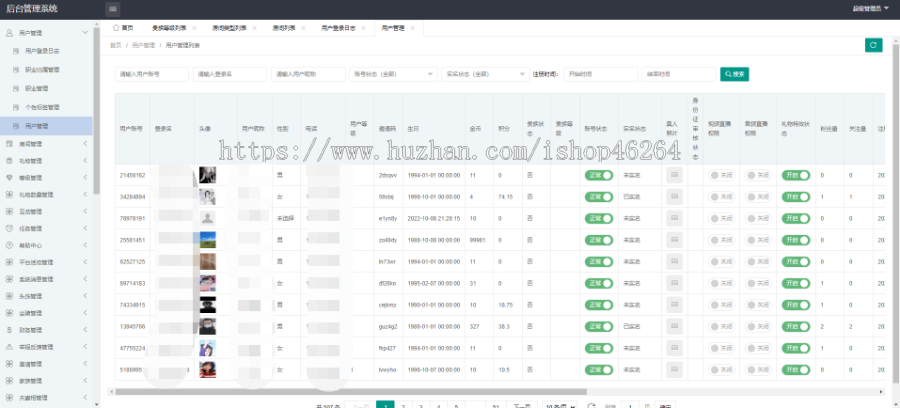Enable 视频直播权限 switch for user 62527125

[x=721, y=262]
